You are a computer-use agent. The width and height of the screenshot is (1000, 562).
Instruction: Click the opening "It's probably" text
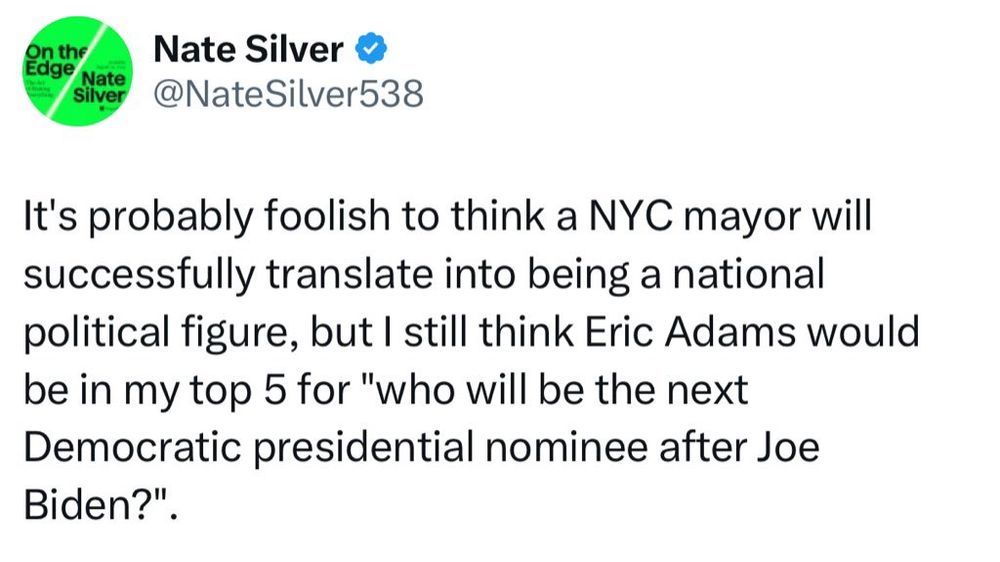click(138, 217)
